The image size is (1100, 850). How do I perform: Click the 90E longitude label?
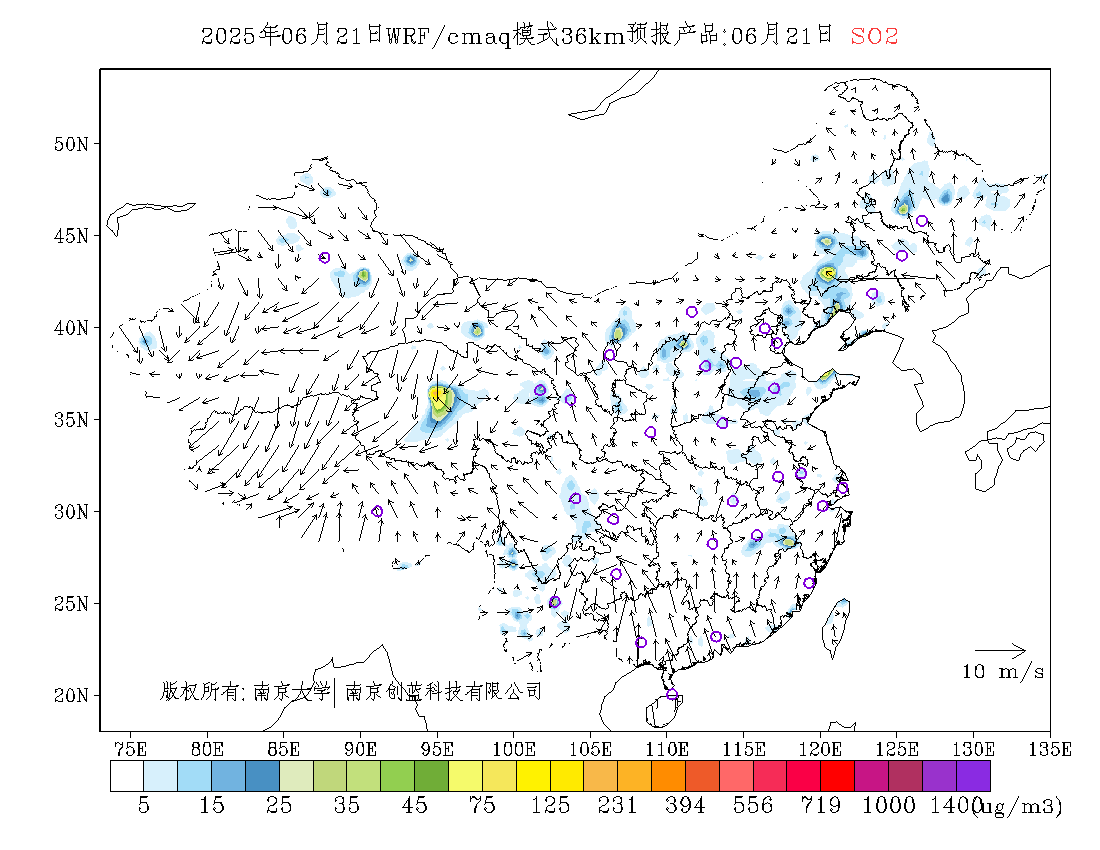[360, 750]
